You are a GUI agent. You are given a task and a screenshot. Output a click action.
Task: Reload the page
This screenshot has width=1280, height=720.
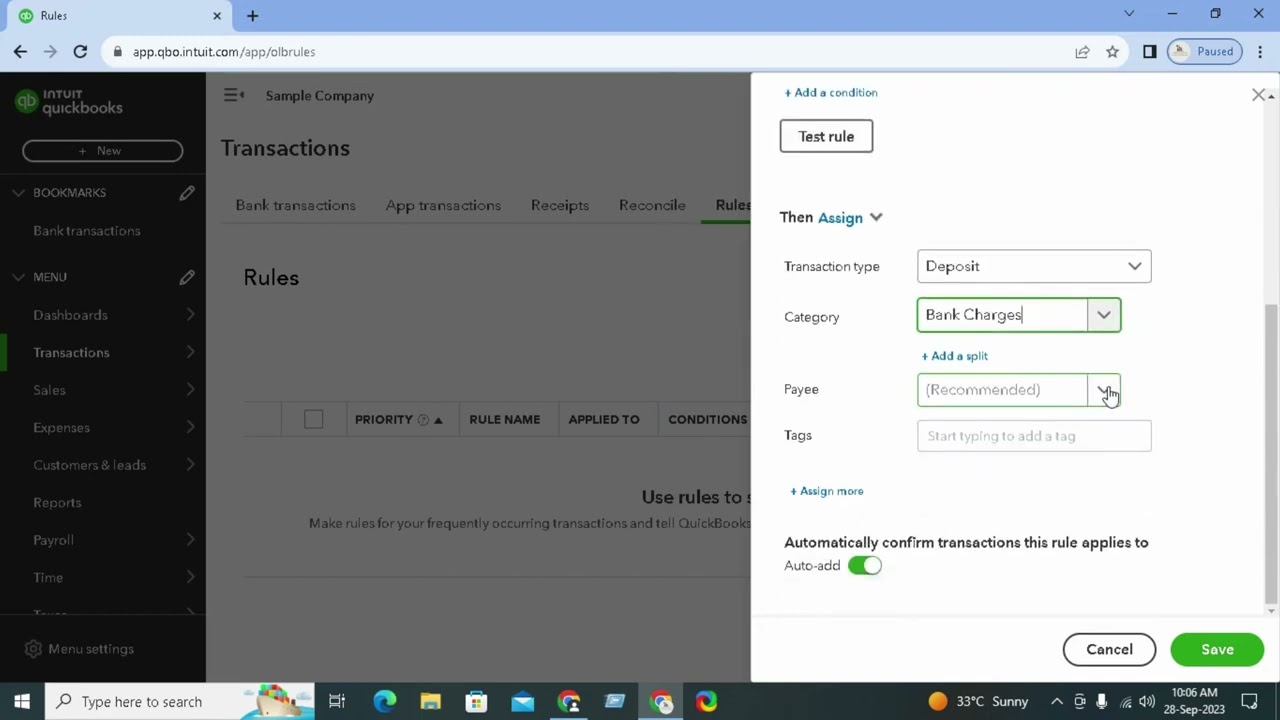point(80,51)
